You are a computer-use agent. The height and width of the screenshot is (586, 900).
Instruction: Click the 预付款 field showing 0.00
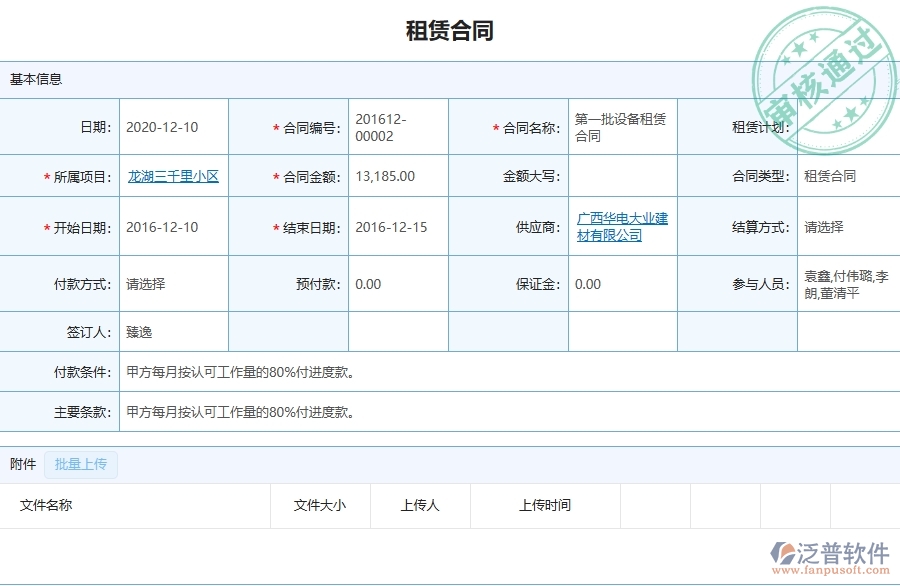point(365,283)
